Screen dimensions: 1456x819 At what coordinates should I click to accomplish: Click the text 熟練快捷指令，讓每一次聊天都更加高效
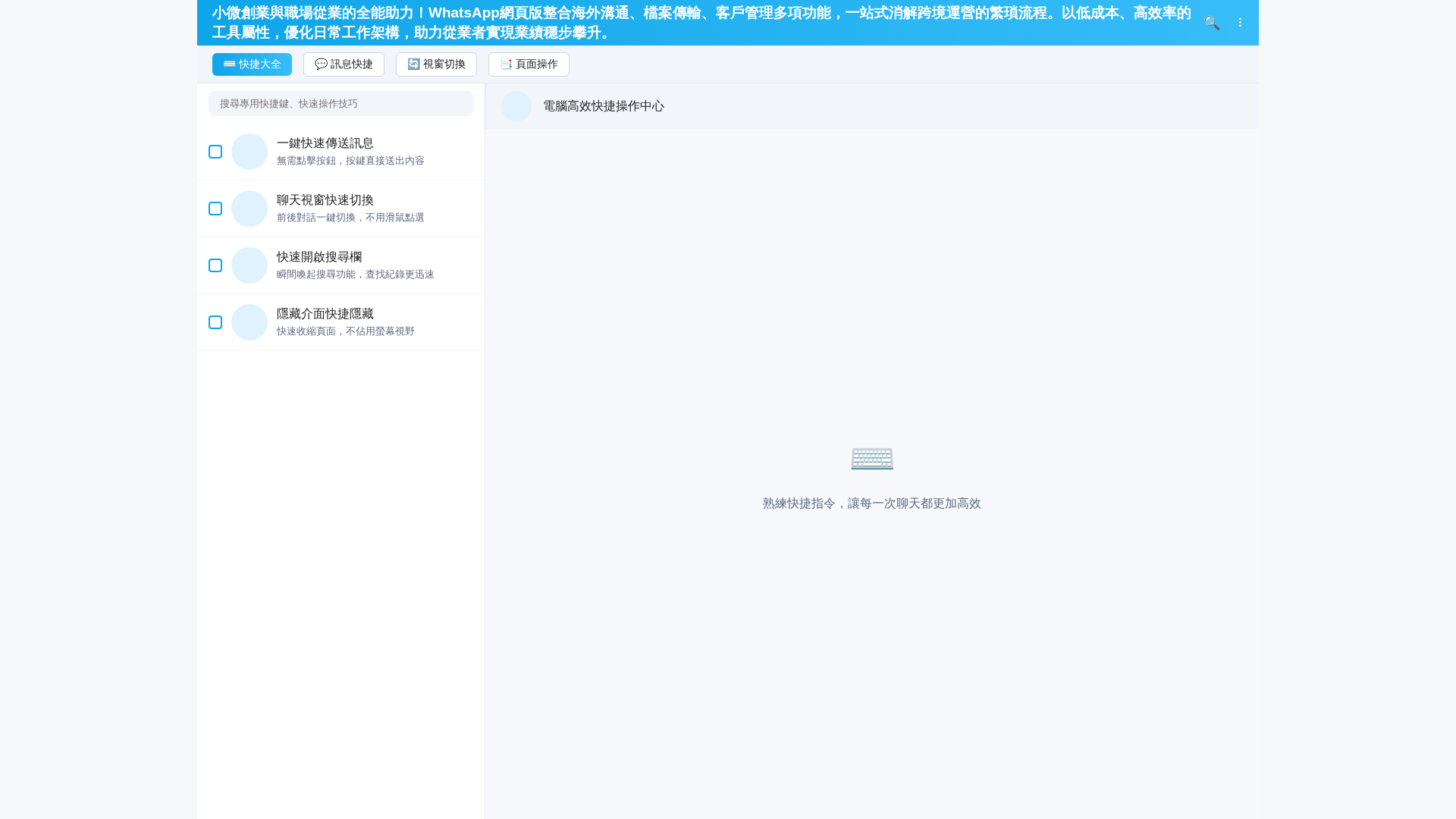tap(872, 504)
